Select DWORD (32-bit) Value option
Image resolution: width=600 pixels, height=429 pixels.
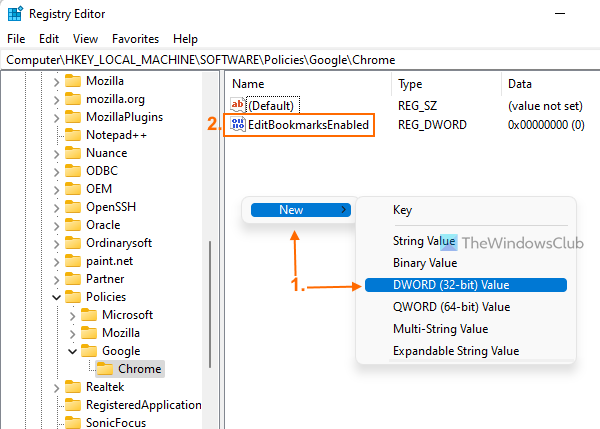(x=466, y=285)
